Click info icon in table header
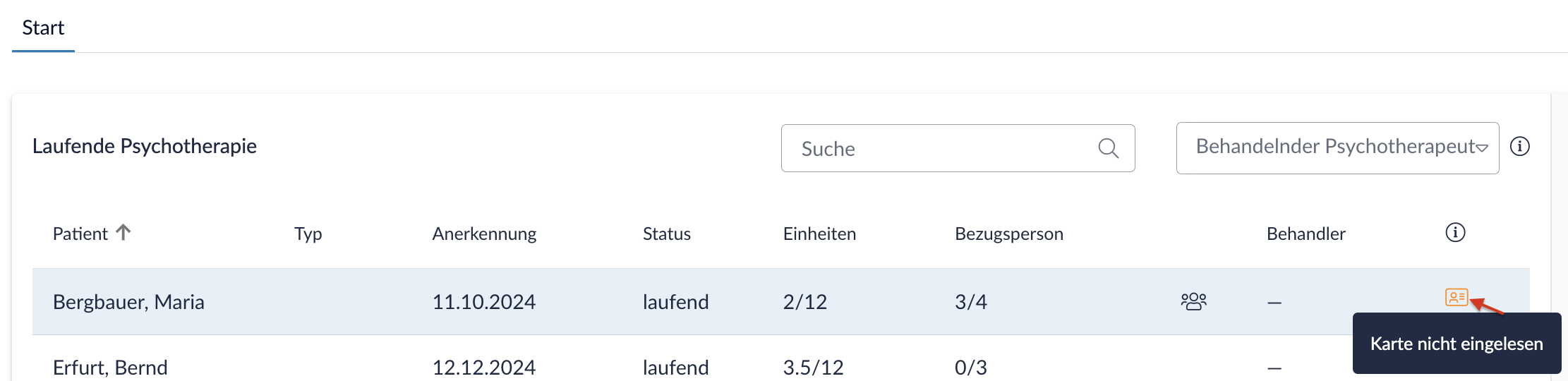Screen dimensions: 1568x381 [1455, 233]
